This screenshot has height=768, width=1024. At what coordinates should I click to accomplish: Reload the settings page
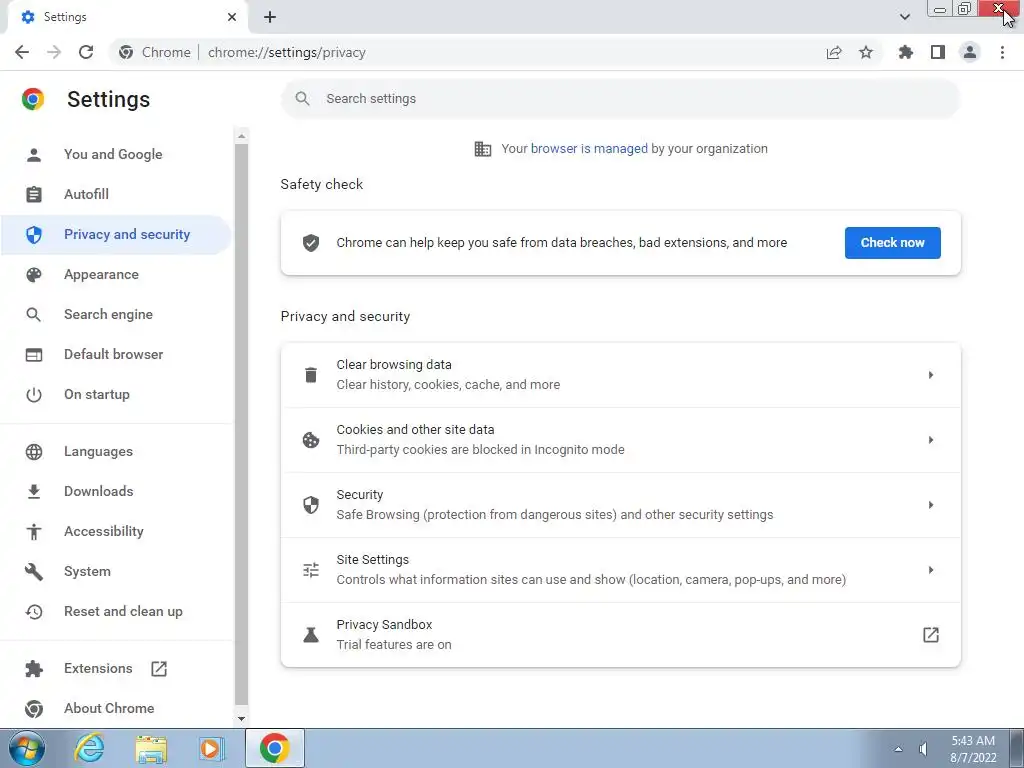coord(86,52)
